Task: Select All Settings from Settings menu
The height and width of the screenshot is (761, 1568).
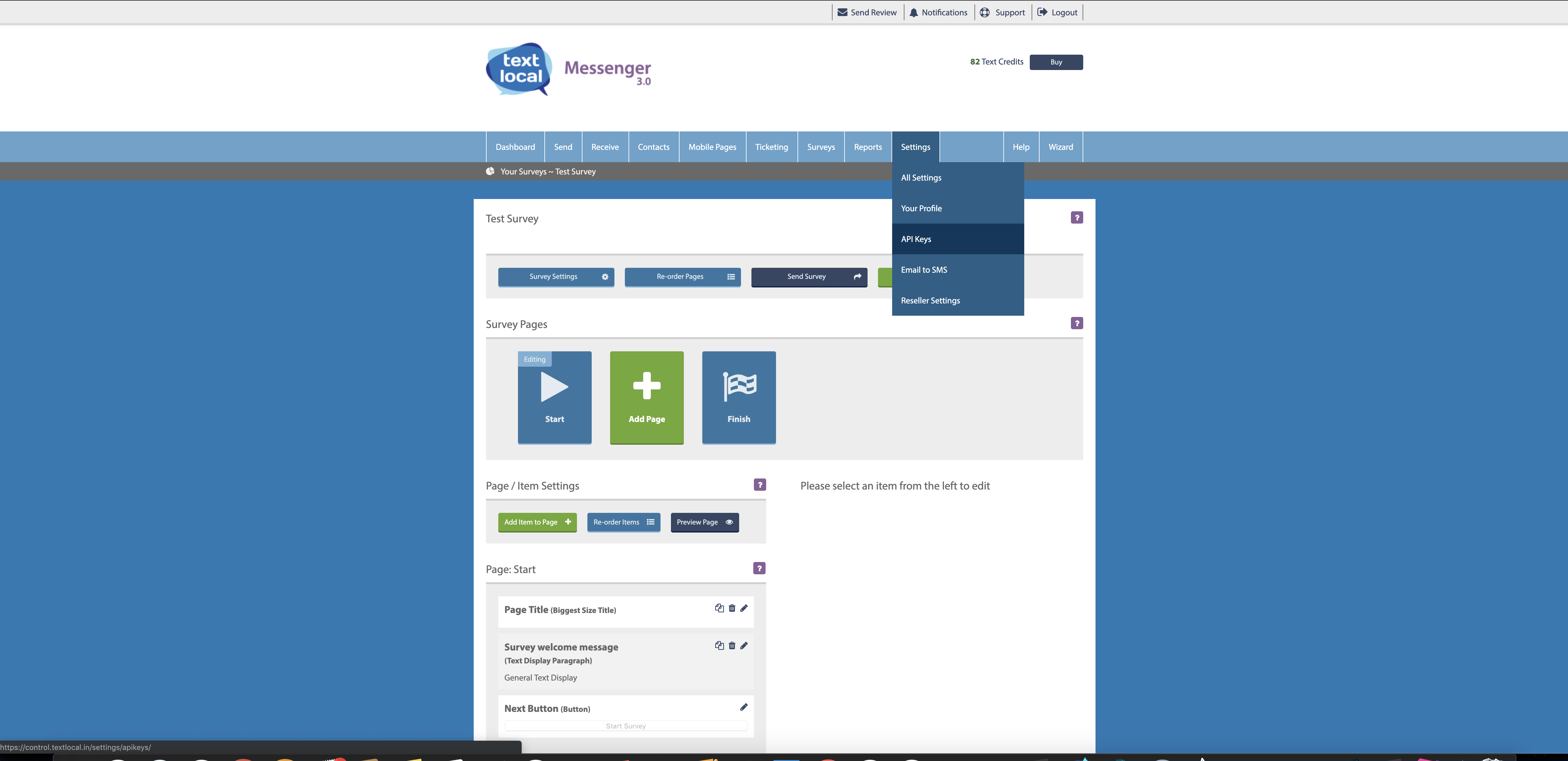Action: click(958, 178)
